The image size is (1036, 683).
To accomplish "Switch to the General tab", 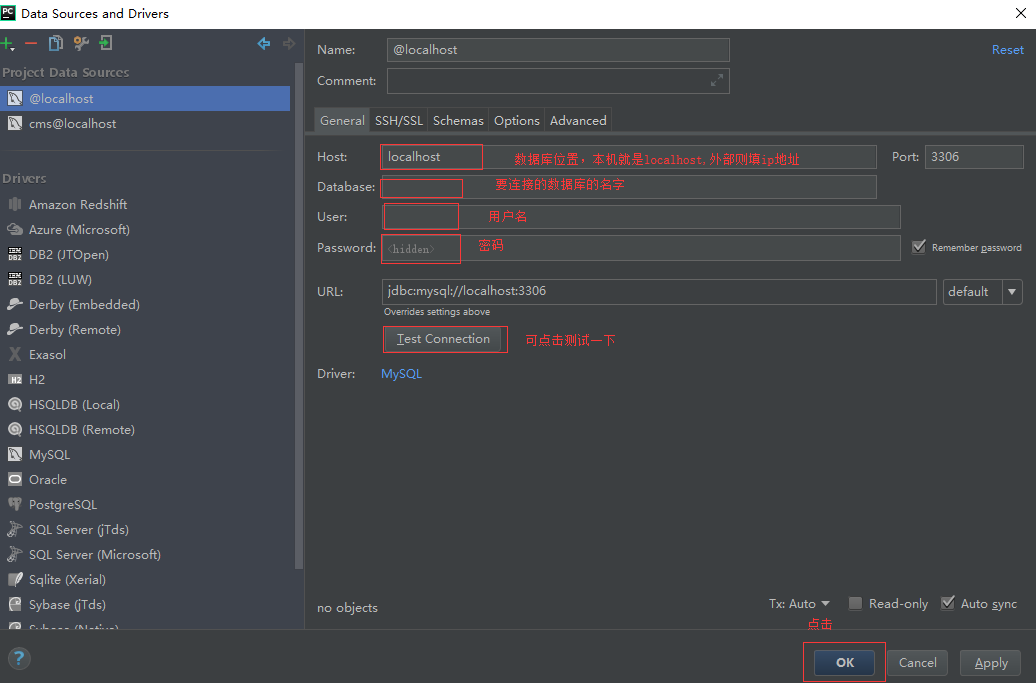I will click(x=342, y=121).
